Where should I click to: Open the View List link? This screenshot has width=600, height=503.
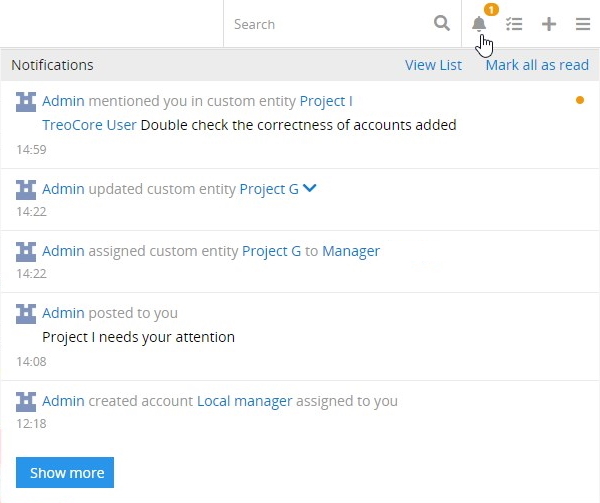433,65
